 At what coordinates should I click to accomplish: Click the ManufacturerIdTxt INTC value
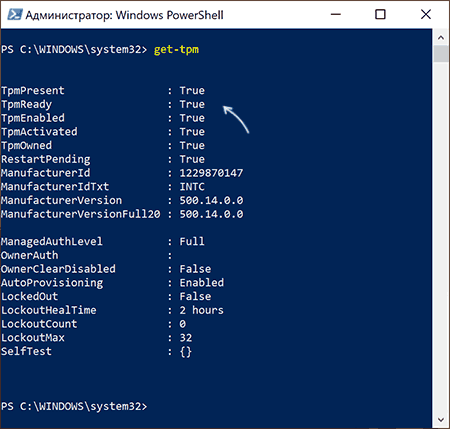pos(192,187)
